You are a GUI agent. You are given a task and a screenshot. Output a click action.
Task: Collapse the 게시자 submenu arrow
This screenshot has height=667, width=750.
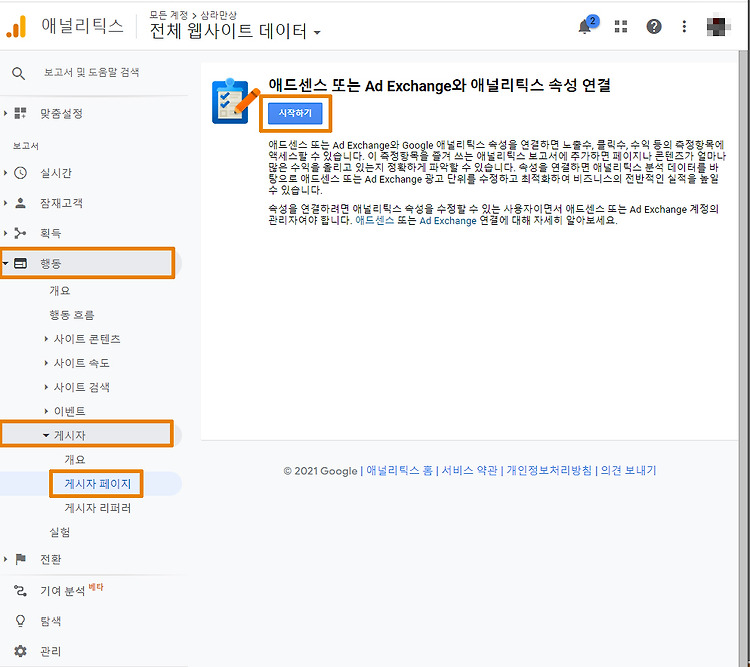46,435
